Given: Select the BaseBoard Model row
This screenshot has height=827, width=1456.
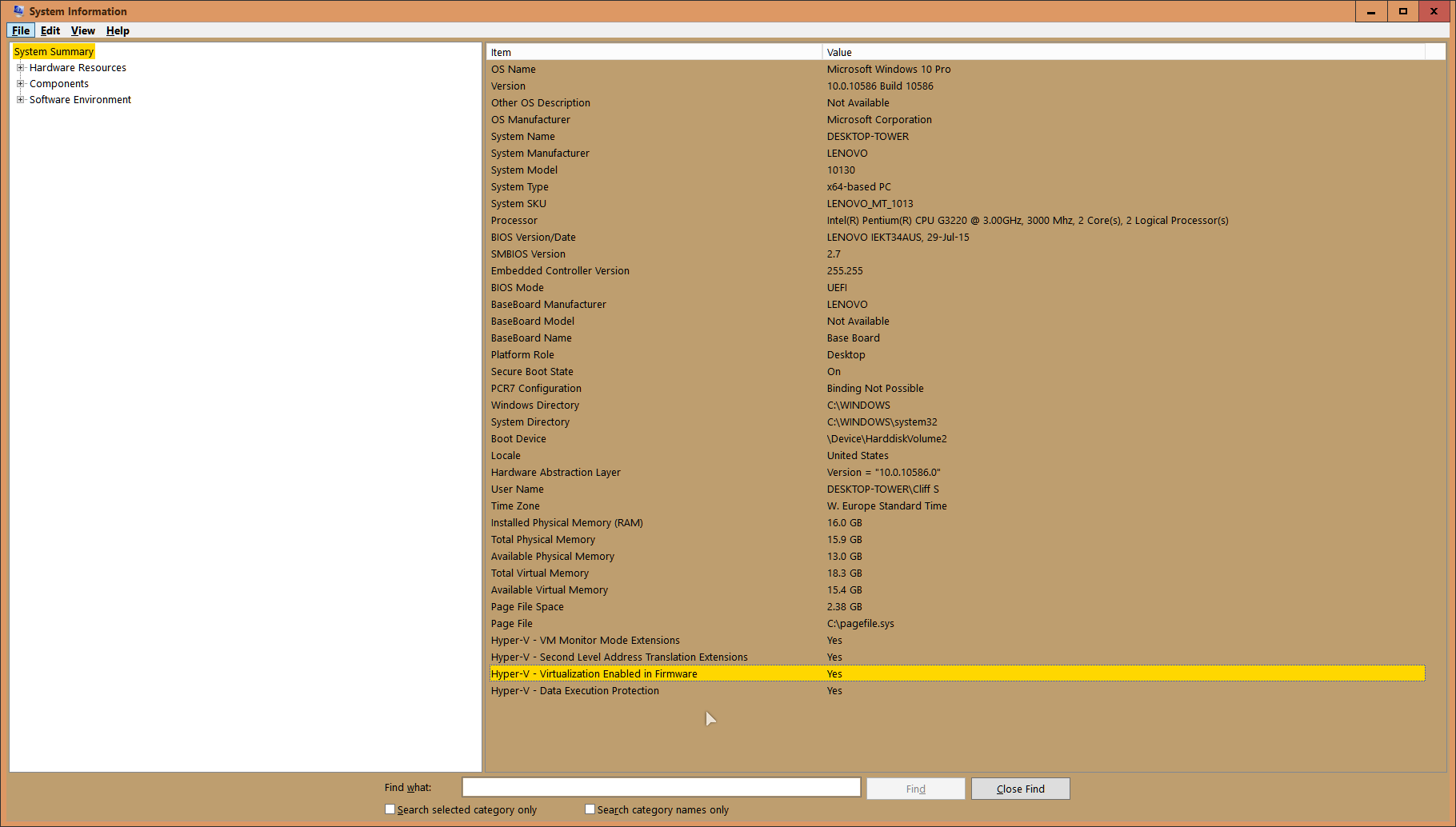Looking at the screenshot, I should 957,321.
